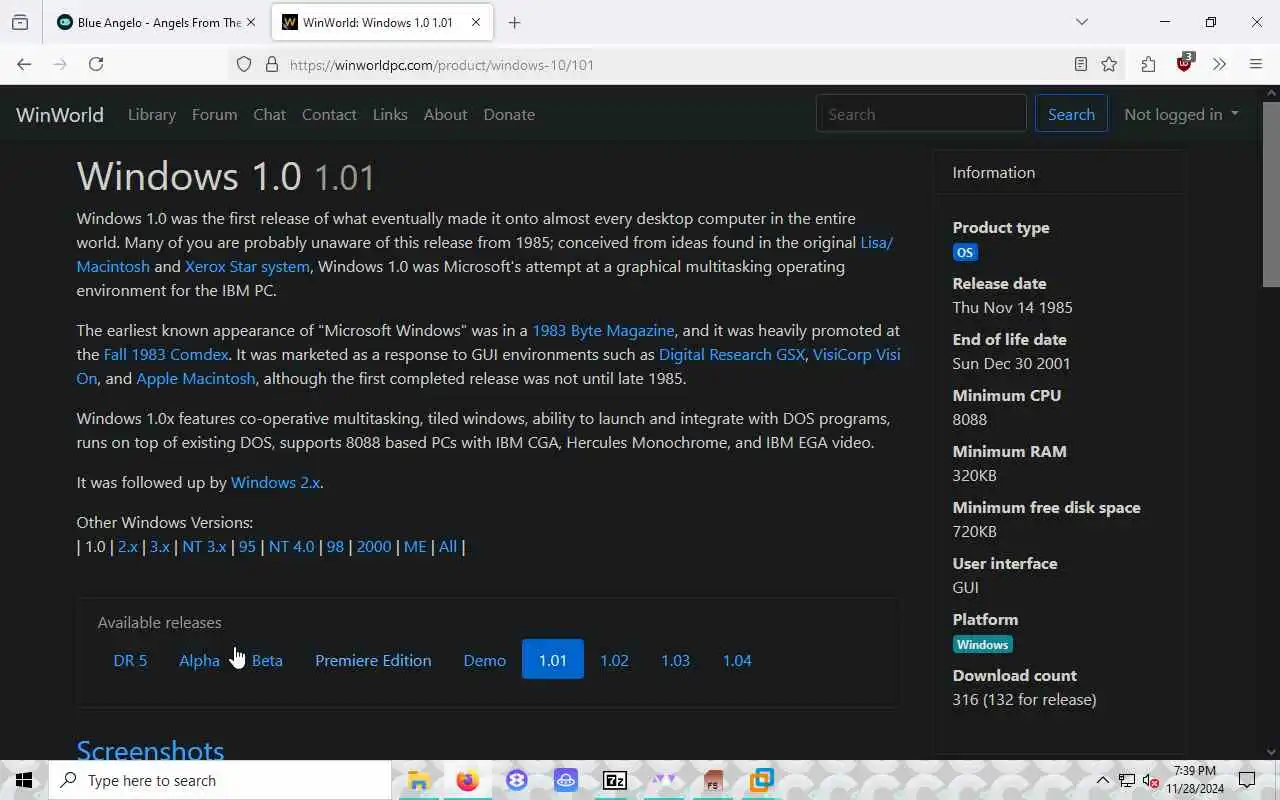Open the Chat nav item
1280x800 pixels.
coord(269,114)
